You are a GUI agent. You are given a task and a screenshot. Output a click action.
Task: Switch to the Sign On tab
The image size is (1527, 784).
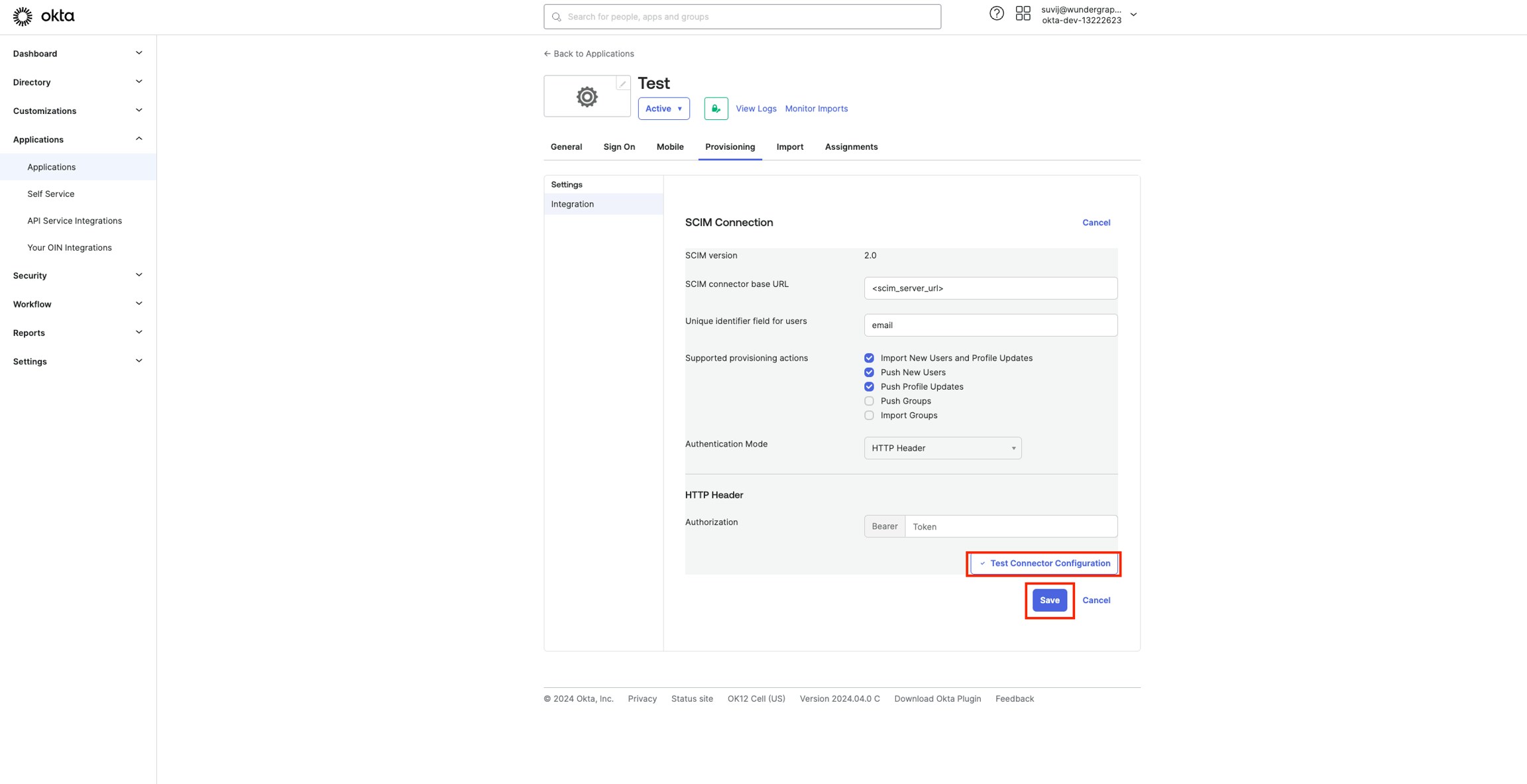tap(618, 146)
